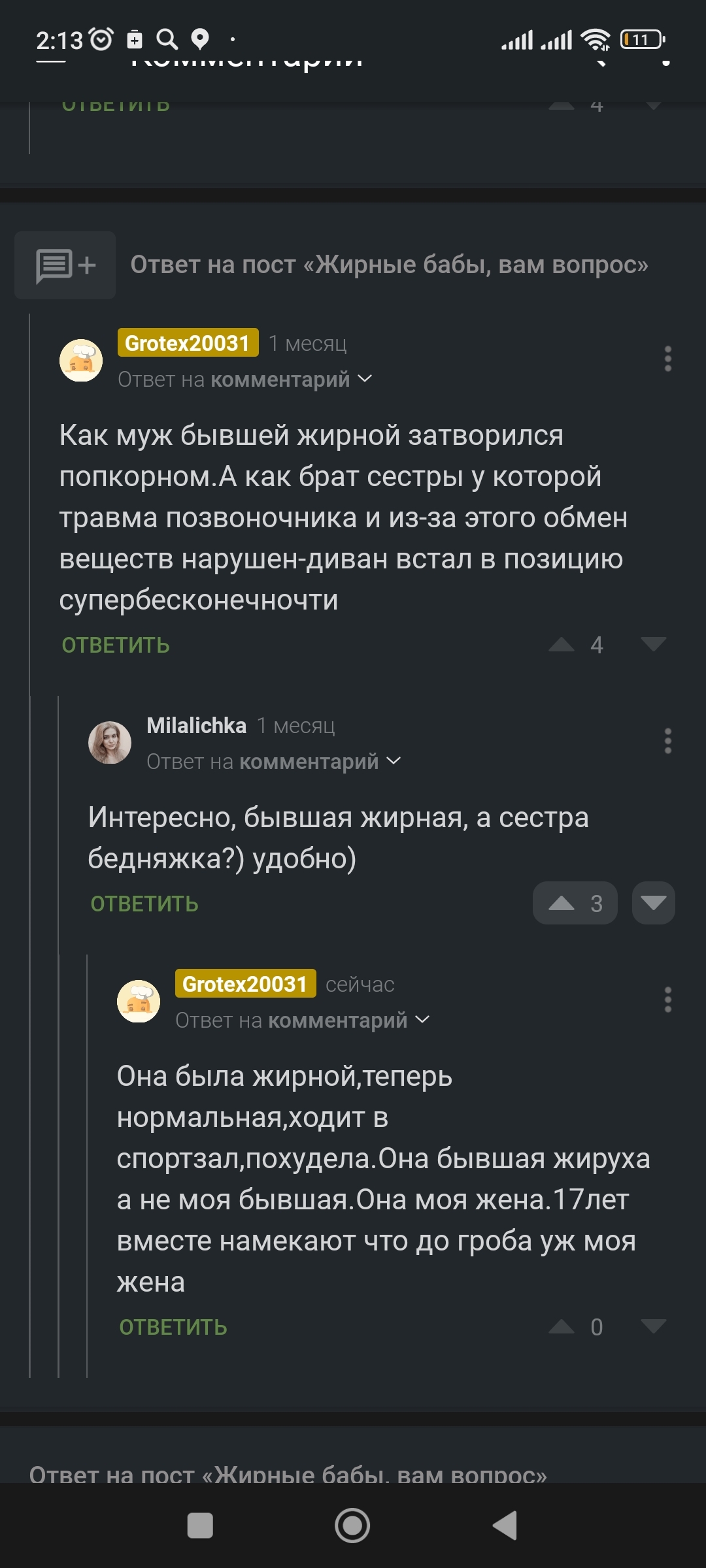Tap the add-comment icon beside the post title
This screenshot has height=1568, width=706.
(65, 265)
